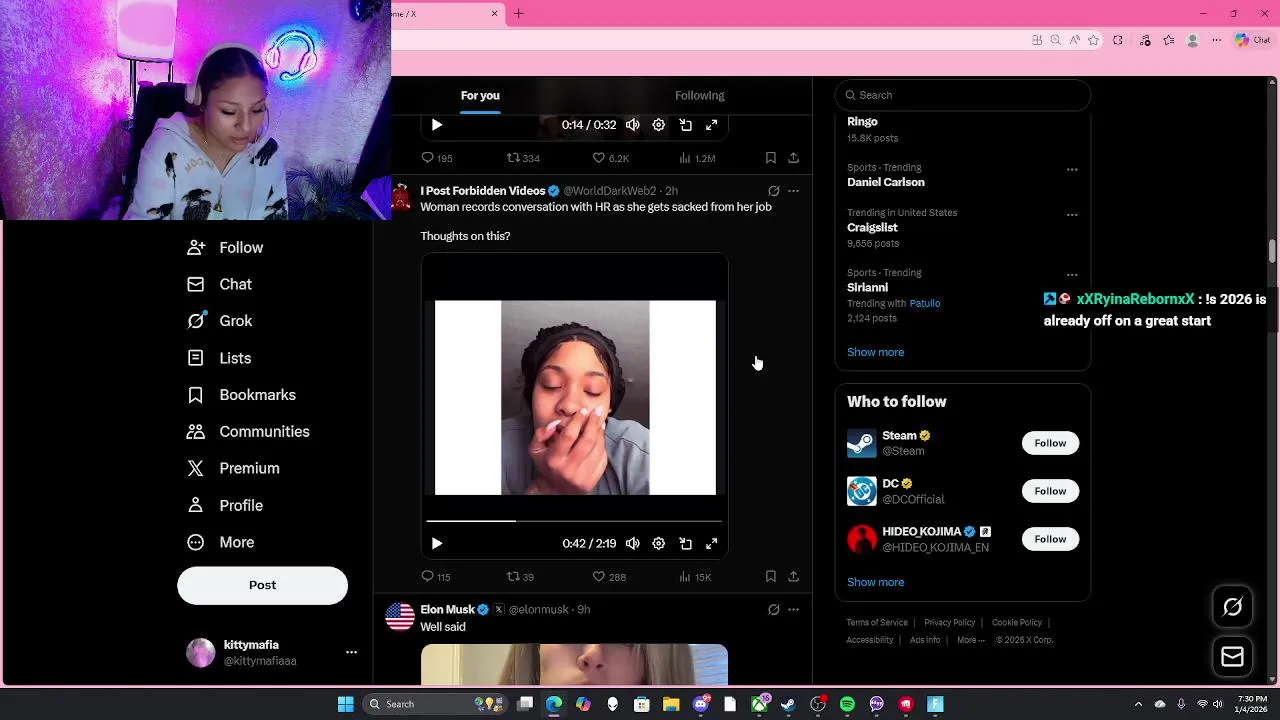Screen dimensions: 1280x720
Task: Open Premium in the sidebar
Action: [233, 469]
